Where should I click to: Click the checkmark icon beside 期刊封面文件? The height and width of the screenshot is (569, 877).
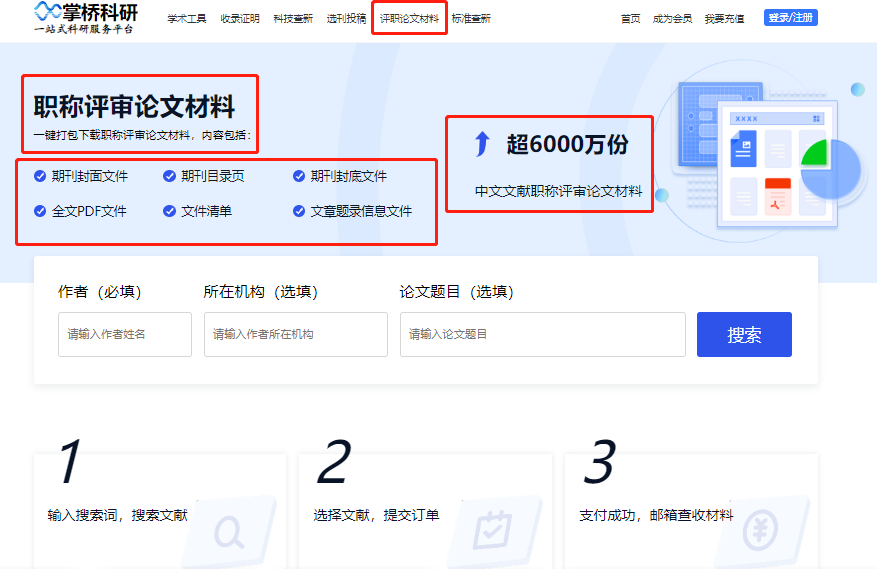click(40, 176)
